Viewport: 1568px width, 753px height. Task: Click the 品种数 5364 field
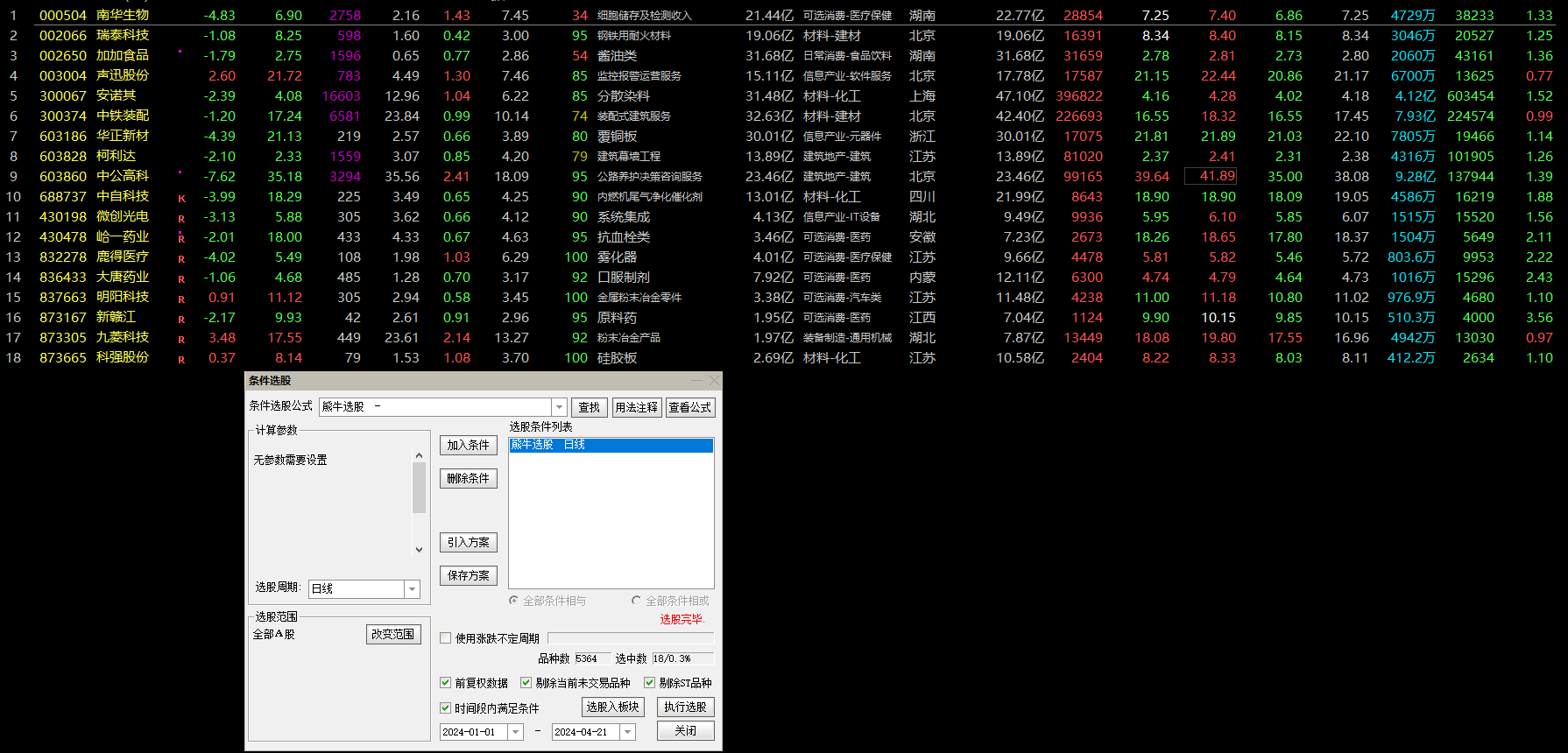tap(591, 658)
